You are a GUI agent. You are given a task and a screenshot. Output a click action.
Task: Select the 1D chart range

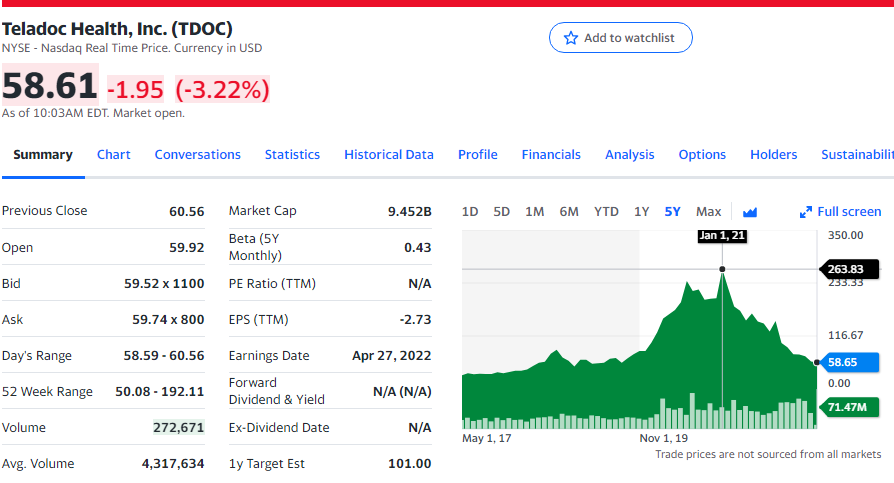tap(470, 212)
